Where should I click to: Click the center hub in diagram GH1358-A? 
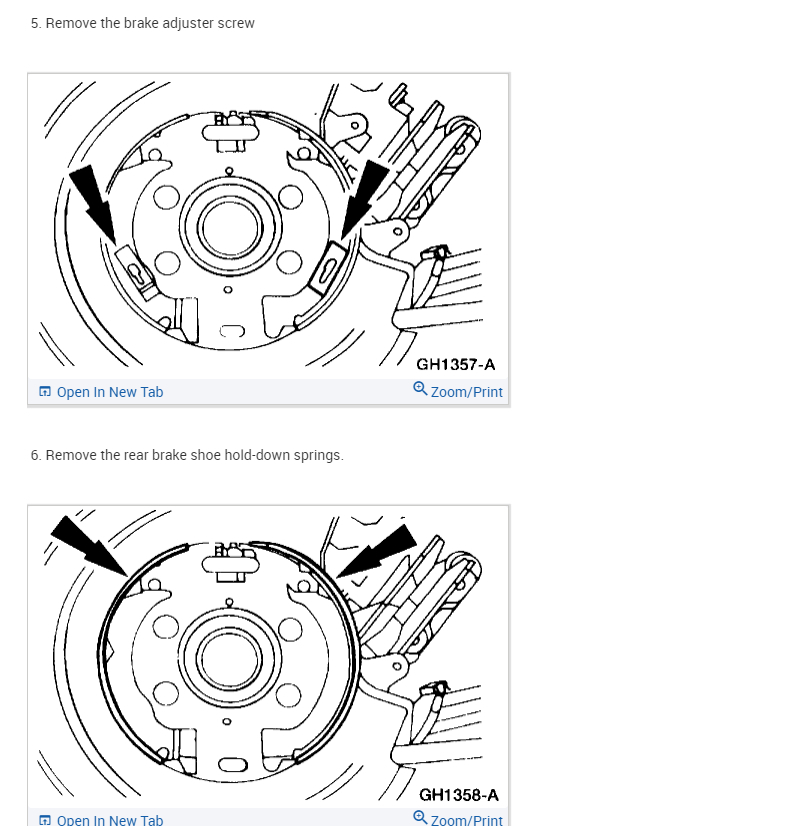coord(230,659)
